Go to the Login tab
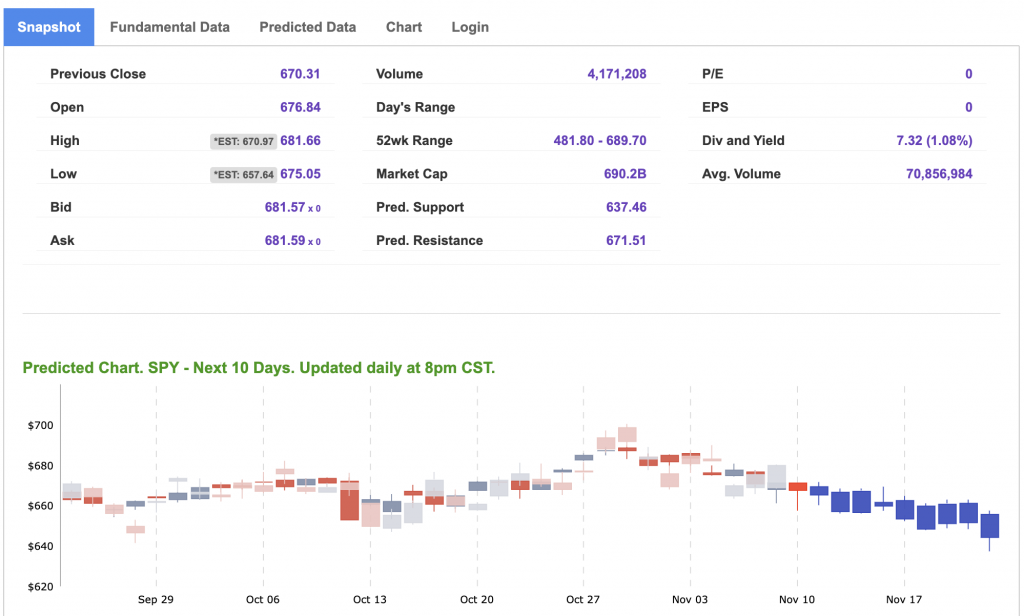1024x616 pixels. tap(470, 27)
